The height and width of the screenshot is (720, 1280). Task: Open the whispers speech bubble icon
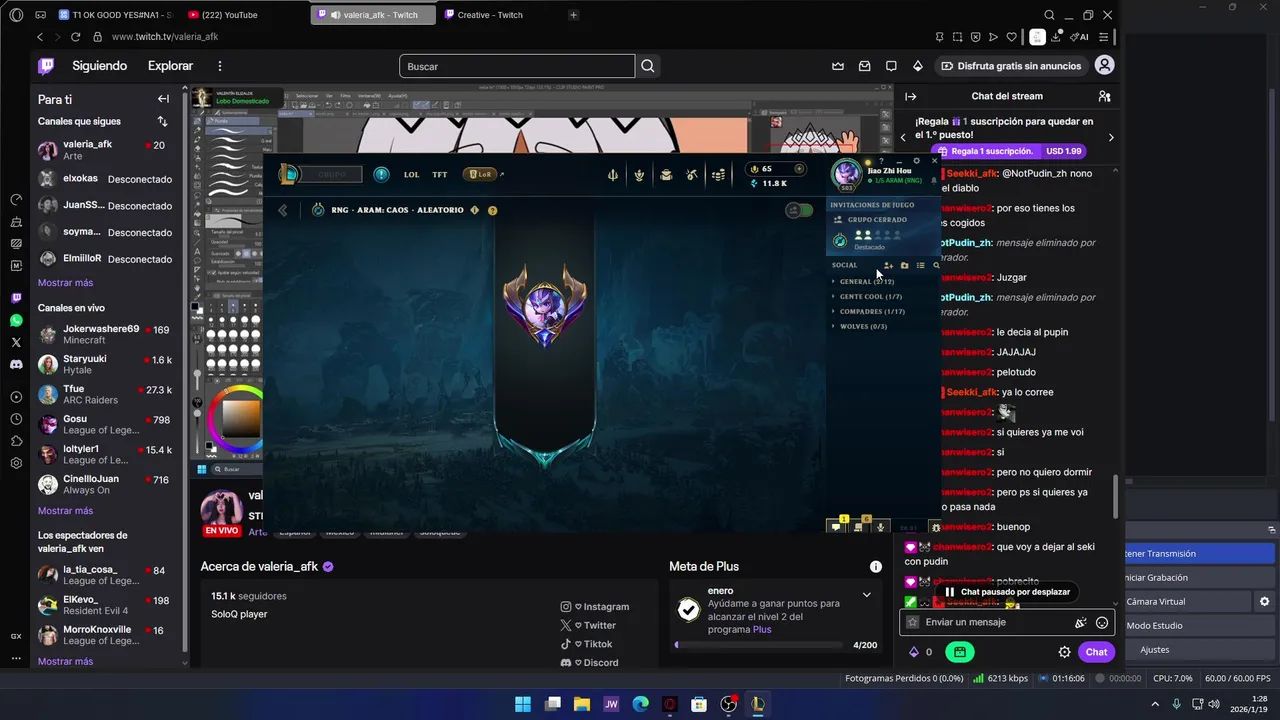[x=891, y=66]
